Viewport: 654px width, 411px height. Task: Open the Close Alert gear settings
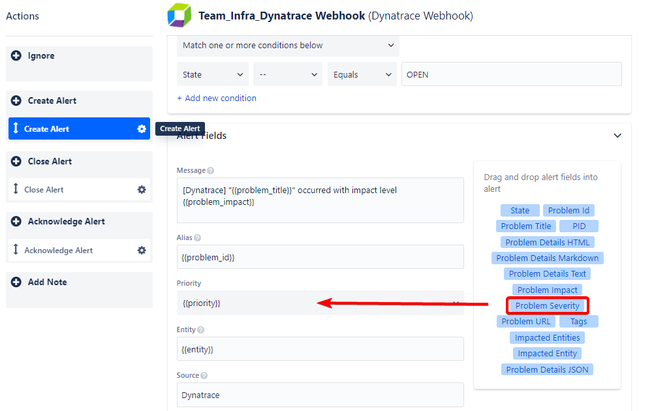point(141,189)
